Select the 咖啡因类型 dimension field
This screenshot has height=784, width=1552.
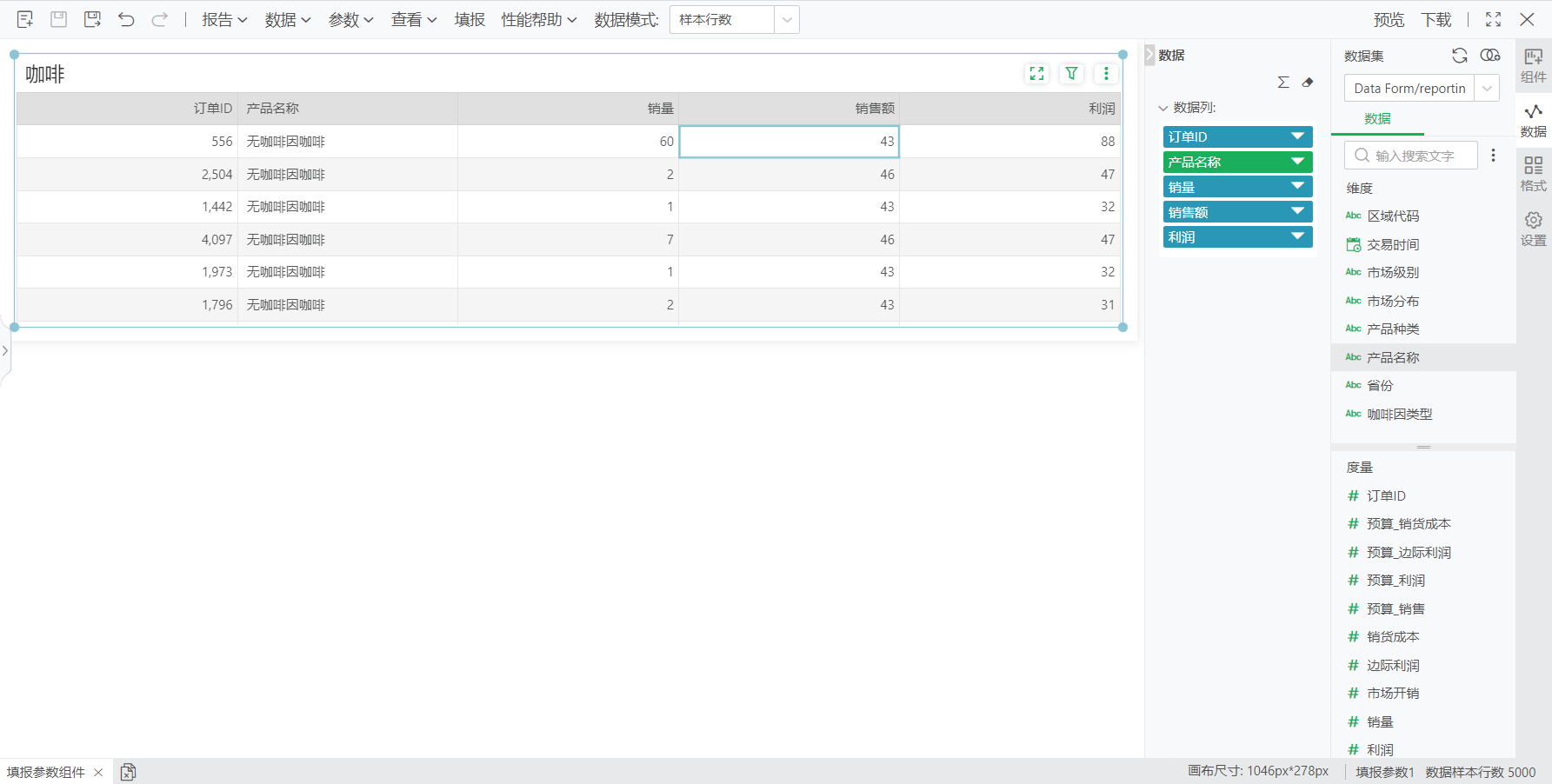coord(1423,414)
